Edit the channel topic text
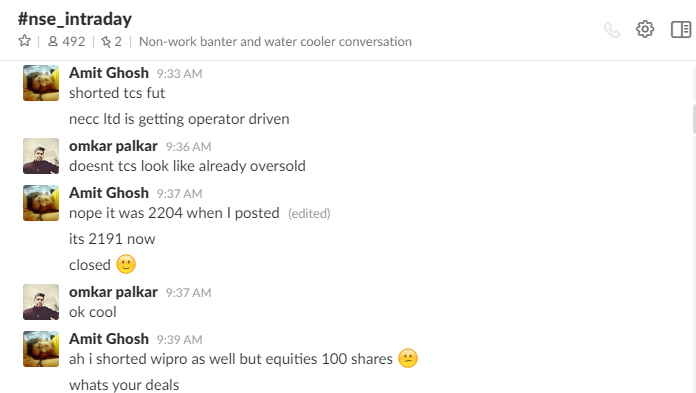Viewport: 696px width, 393px height. coord(275,41)
